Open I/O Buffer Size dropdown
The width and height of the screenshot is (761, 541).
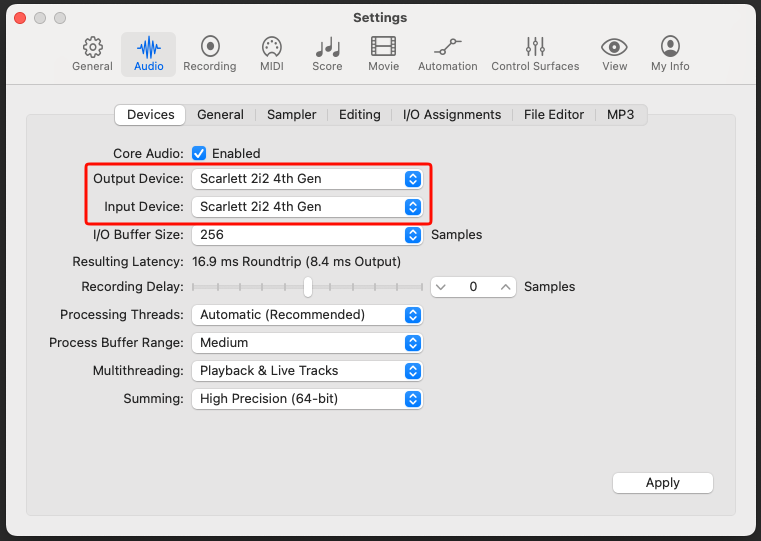pyautogui.click(x=307, y=235)
